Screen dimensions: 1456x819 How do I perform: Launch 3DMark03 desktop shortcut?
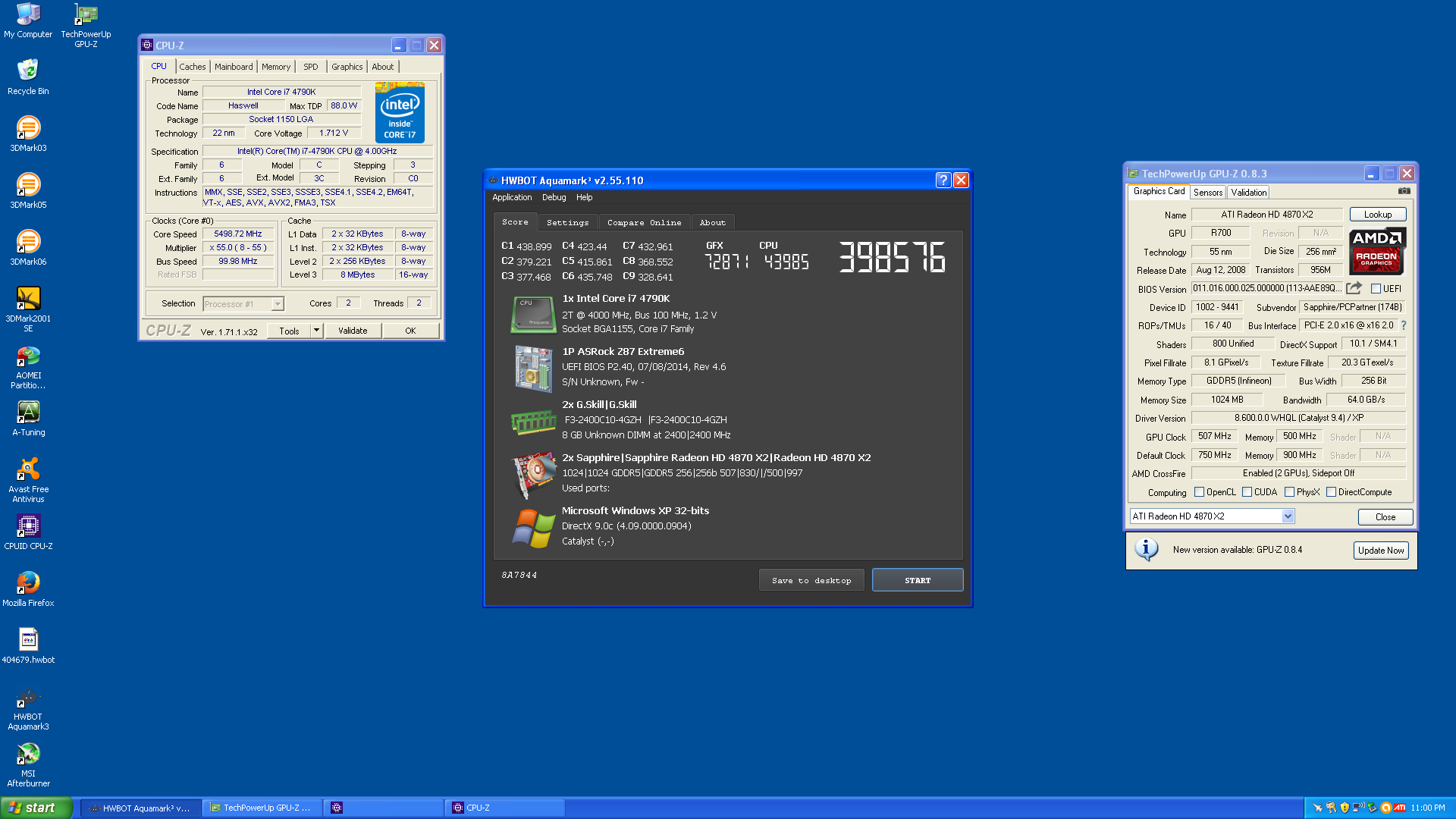coord(28,133)
